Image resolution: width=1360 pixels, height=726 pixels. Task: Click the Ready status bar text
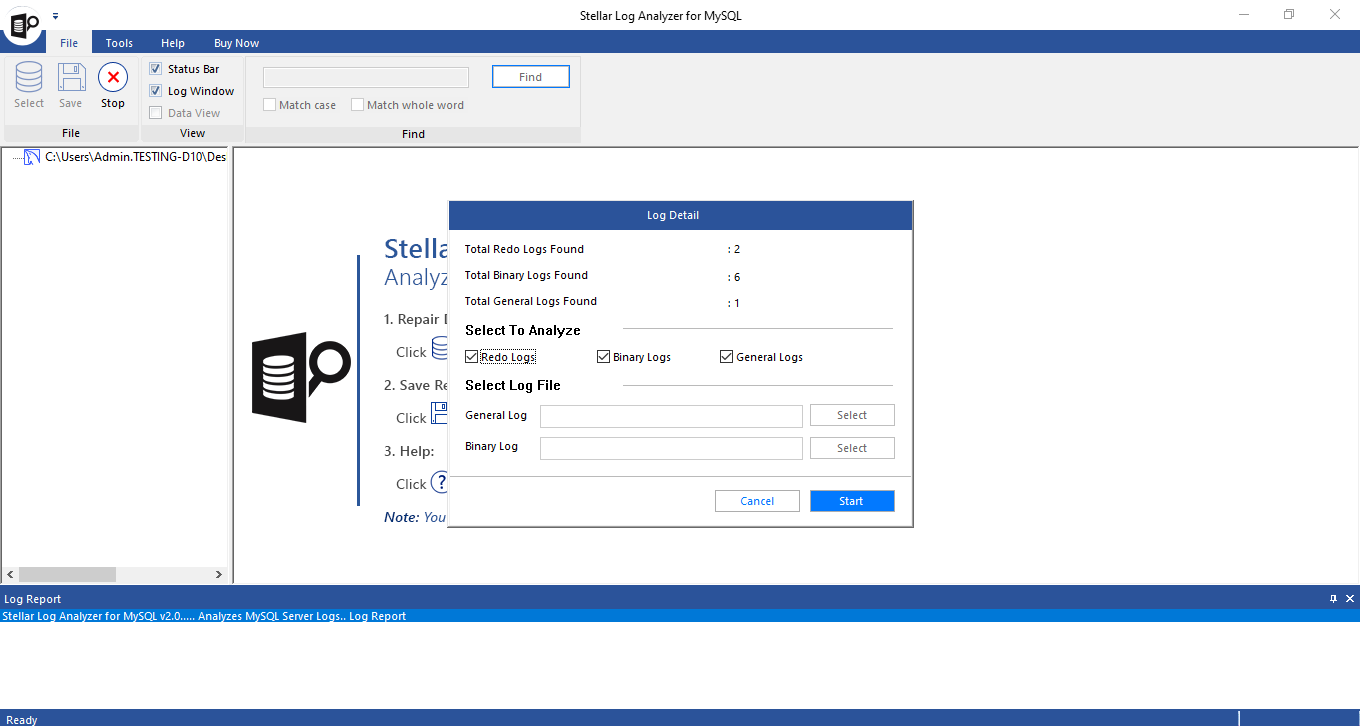(x=22, y=720)
